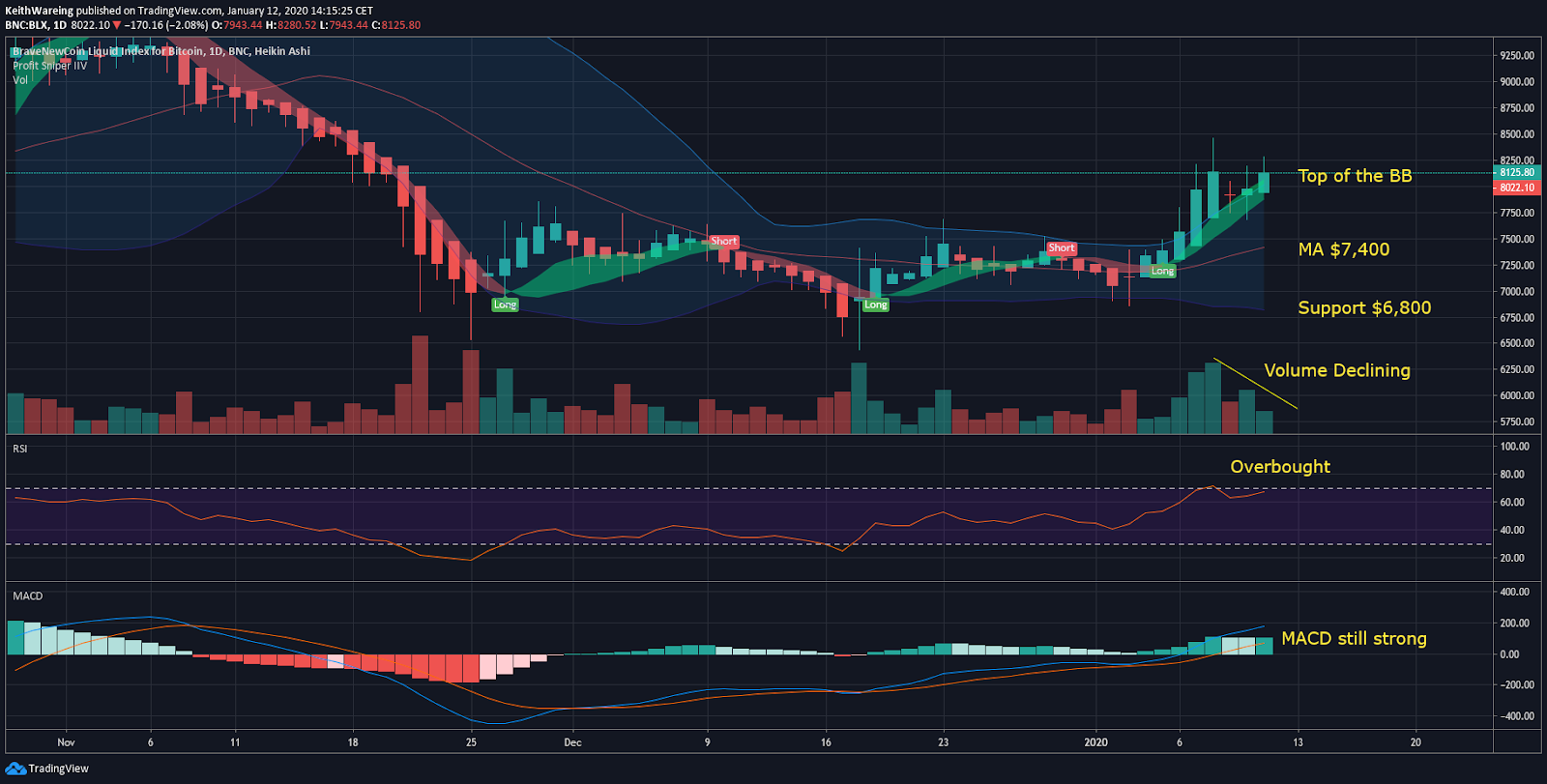1547x784 pixels.
Task: Click the 80.00 RSI axis label
Action: 1512,475
